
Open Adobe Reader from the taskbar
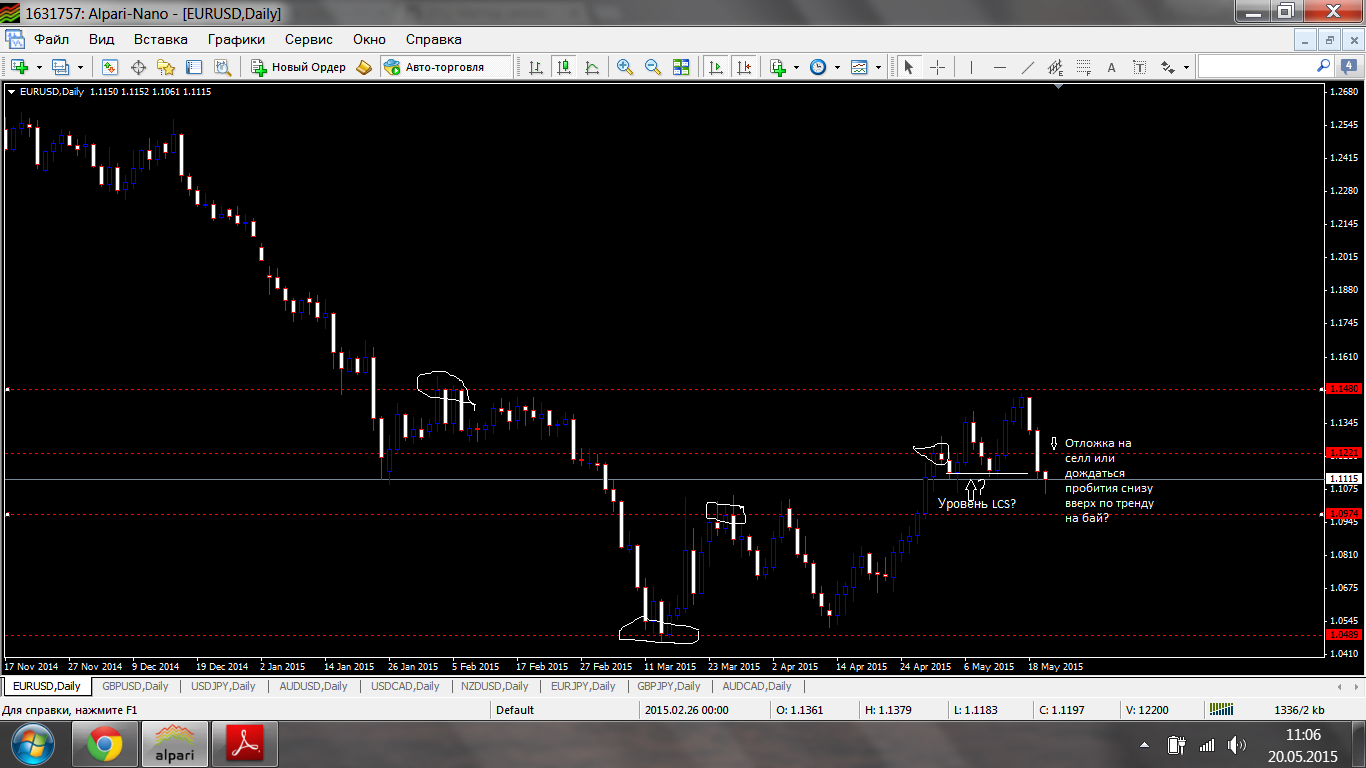point(246,745)
